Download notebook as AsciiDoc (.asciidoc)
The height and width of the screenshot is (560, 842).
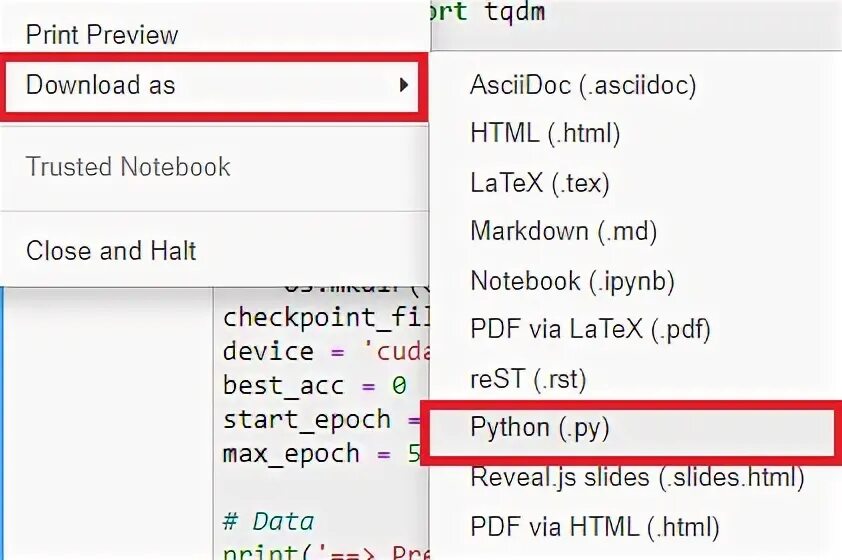pyautogui.click(x=582, y=85)
